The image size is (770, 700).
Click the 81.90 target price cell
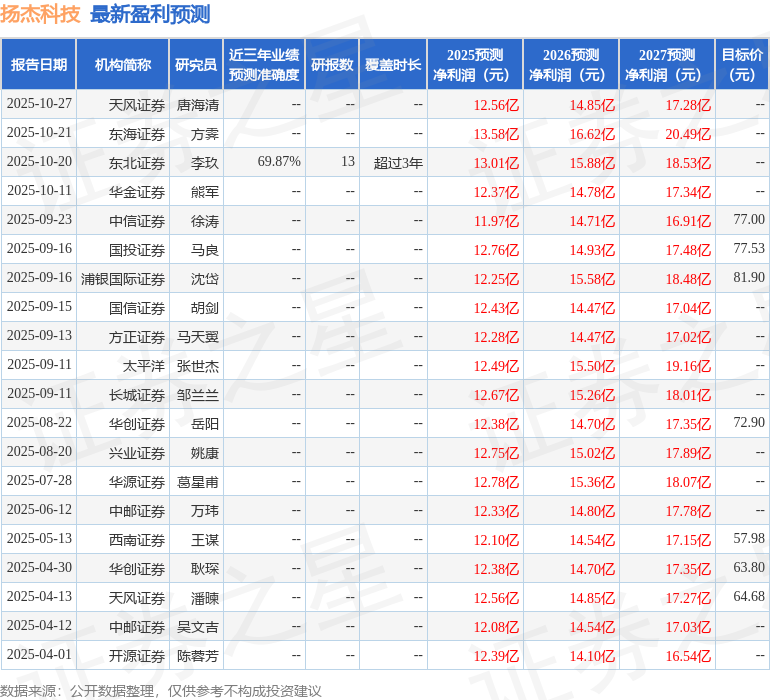[x=748, y=278]
